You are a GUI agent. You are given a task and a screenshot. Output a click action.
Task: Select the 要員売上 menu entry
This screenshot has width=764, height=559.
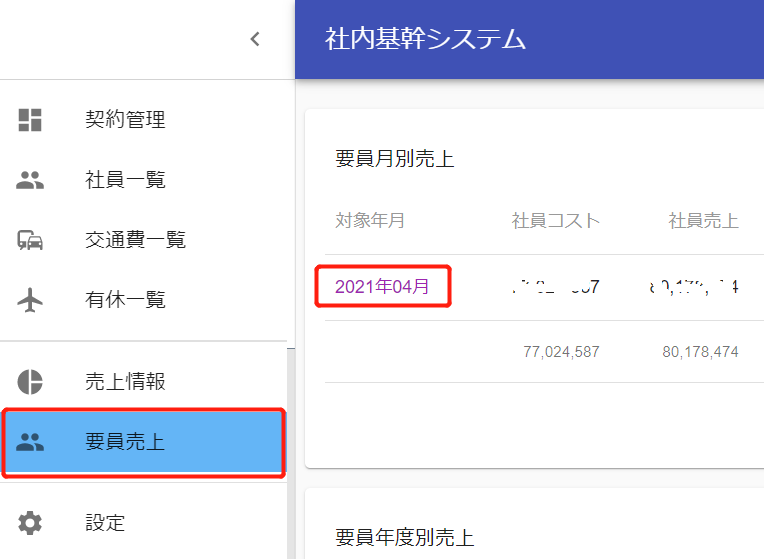tap(125, 442)
